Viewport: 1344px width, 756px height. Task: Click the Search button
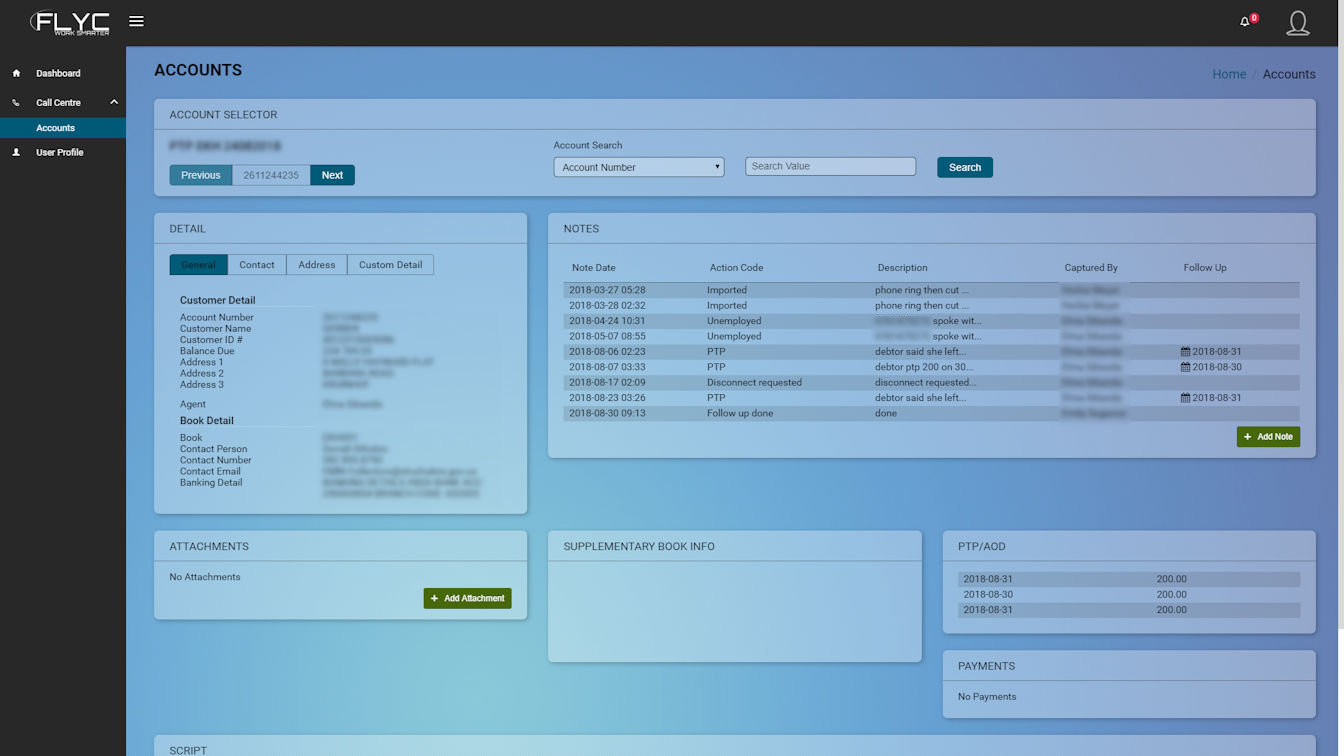(x=965, y=167)
